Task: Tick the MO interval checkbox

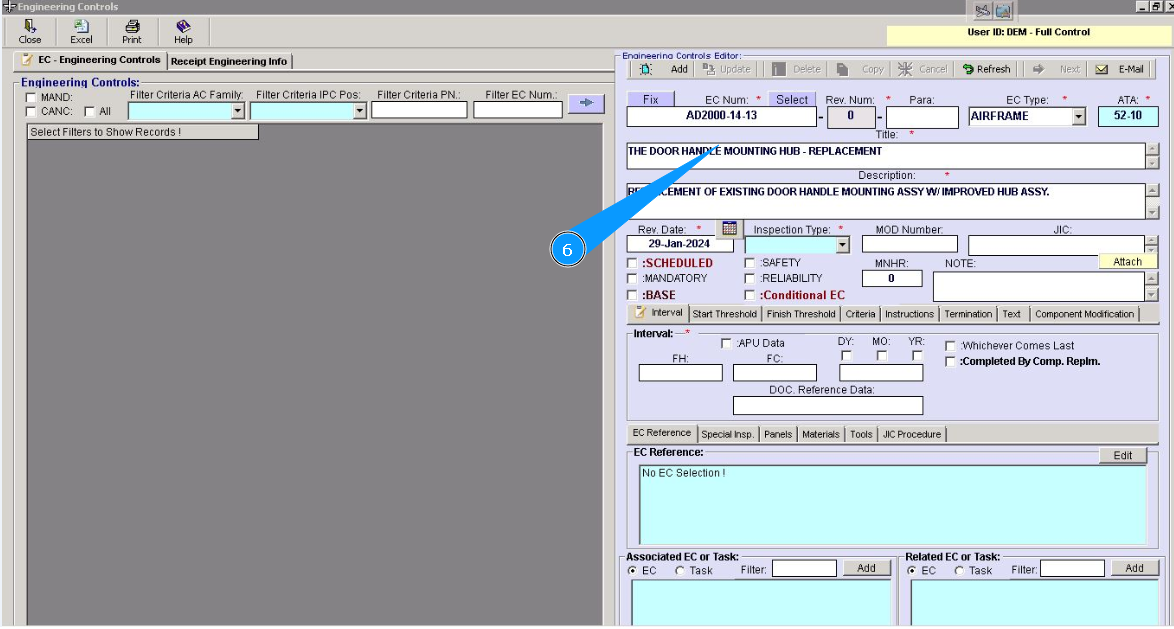Action: (x=881, y=356)
